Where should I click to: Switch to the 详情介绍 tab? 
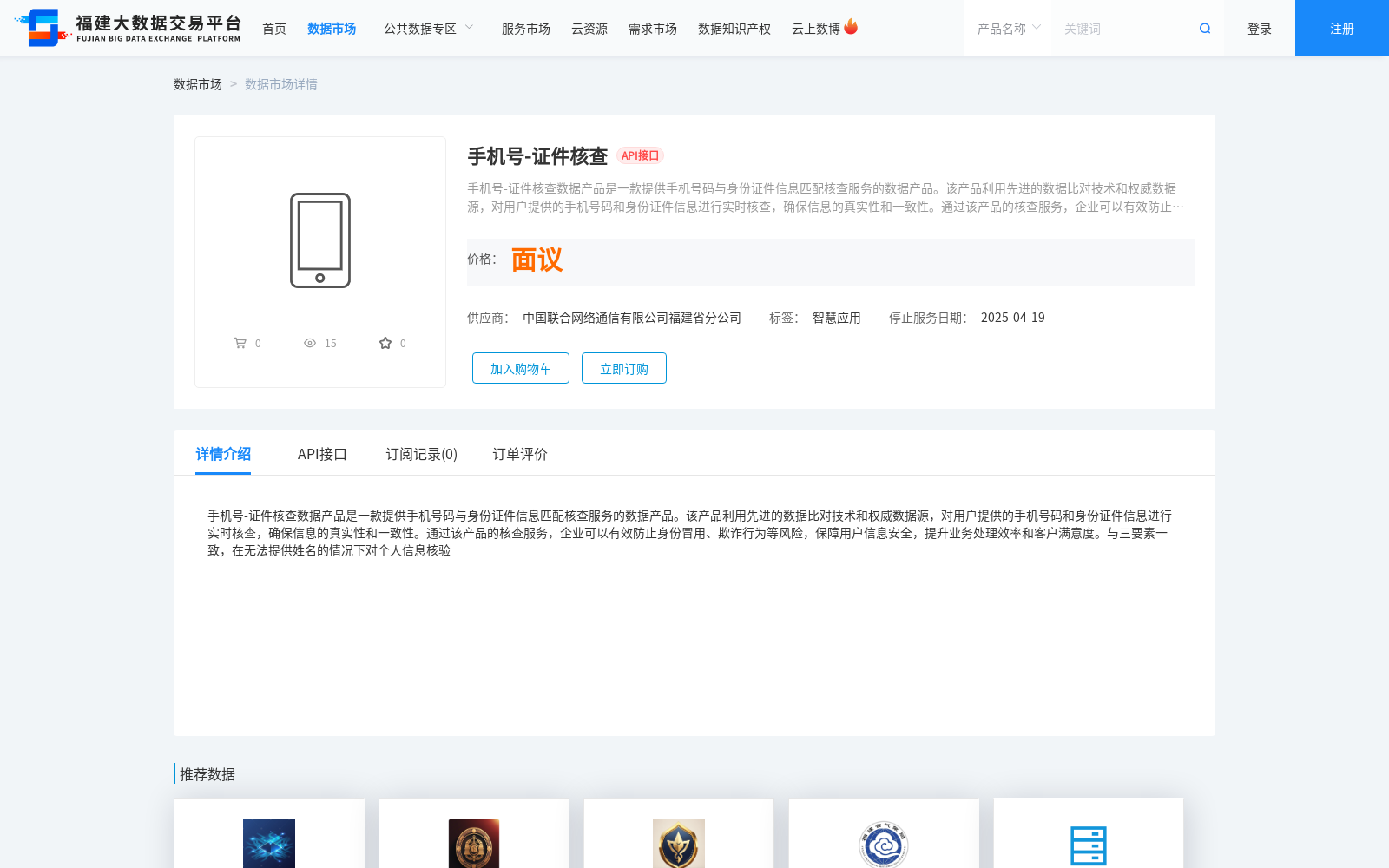tap(223, 454)
